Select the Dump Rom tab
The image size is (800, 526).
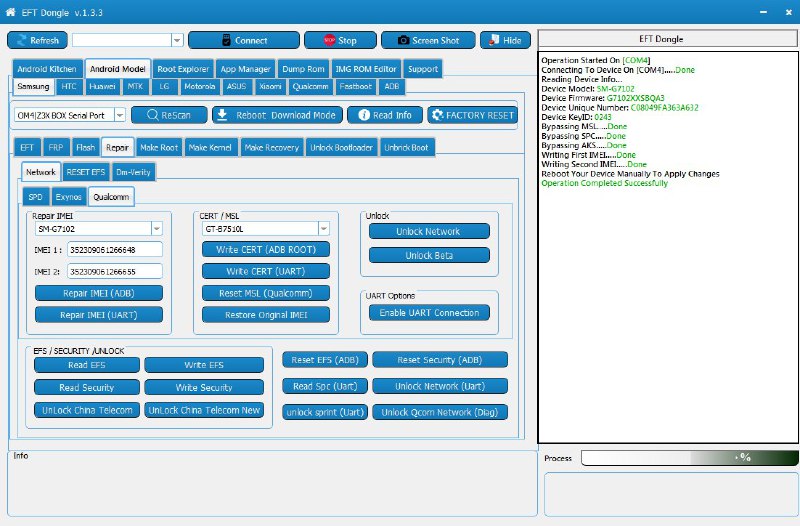coord(303,69)
